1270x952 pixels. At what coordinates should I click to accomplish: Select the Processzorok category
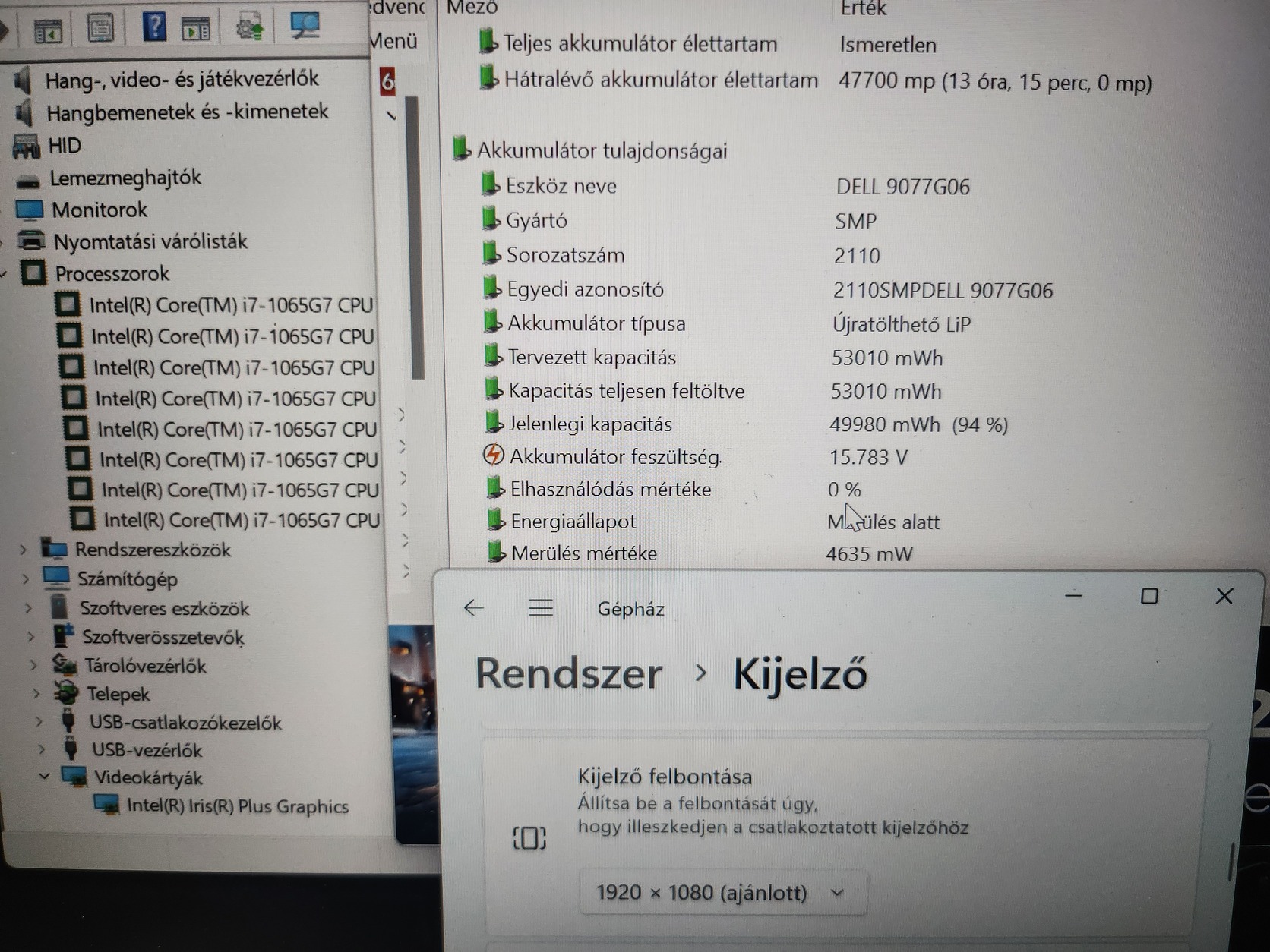click(x=112, y=273)
